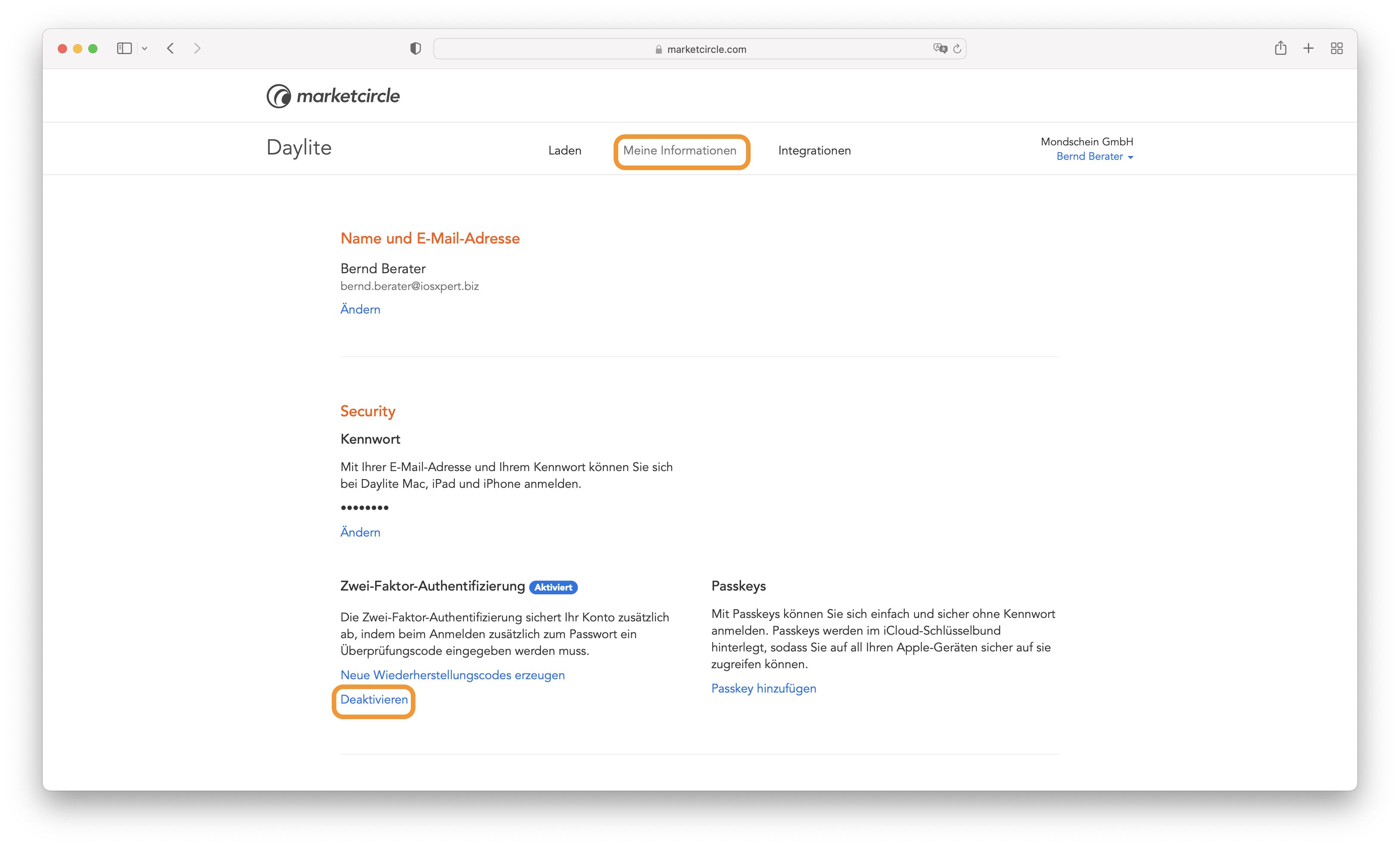
Task: Open the Integrationen tab
Action: pyautogui.click(x=814, y=151)
